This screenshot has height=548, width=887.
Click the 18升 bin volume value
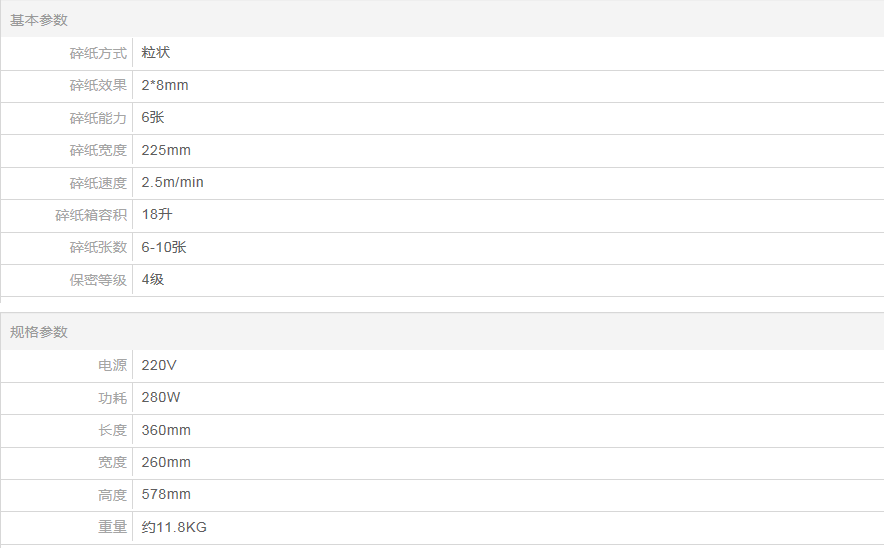point(158,215)
